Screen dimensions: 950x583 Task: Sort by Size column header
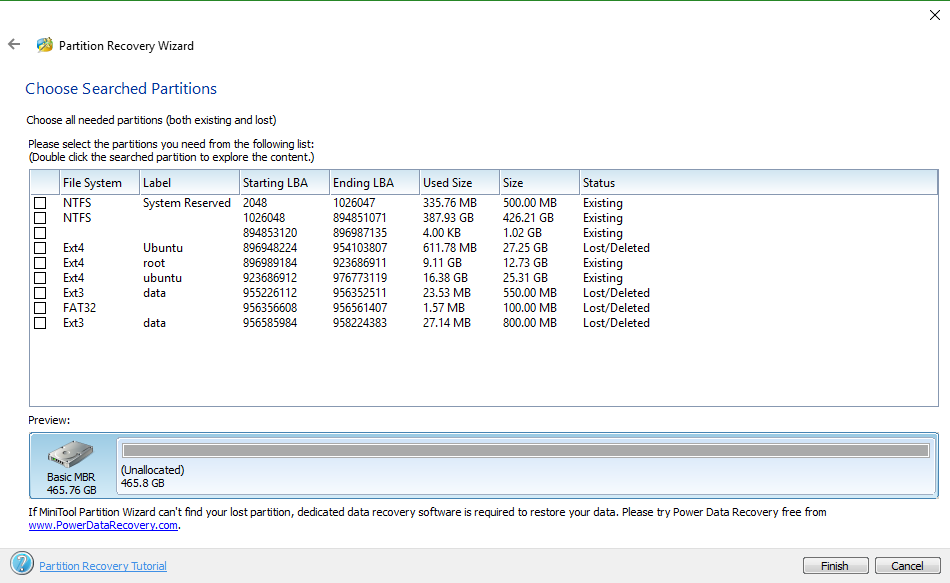point(539,182)
